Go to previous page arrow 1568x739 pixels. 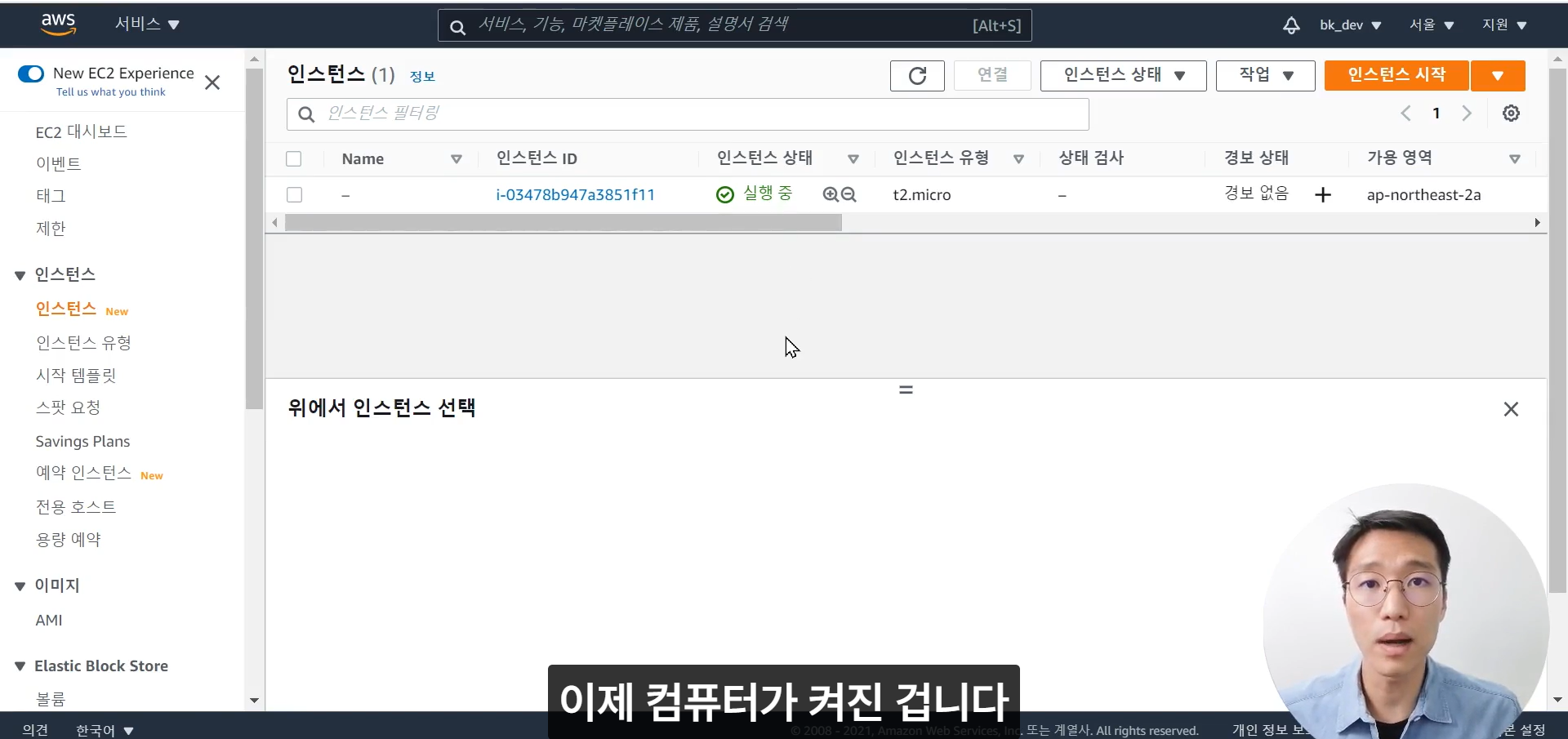click(x=1405, y=114)
